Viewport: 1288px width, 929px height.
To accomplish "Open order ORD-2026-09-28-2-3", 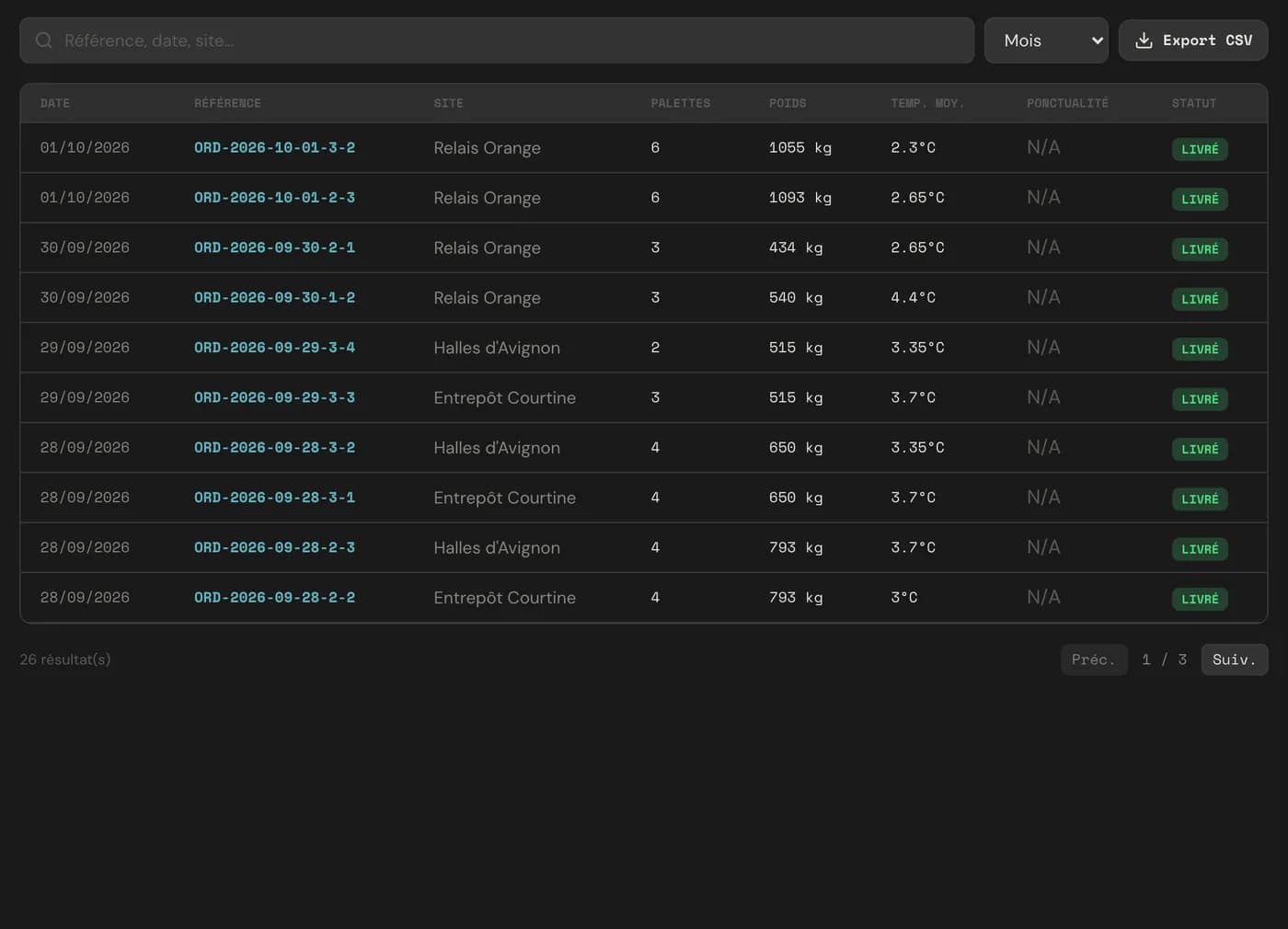I will 274,547.
